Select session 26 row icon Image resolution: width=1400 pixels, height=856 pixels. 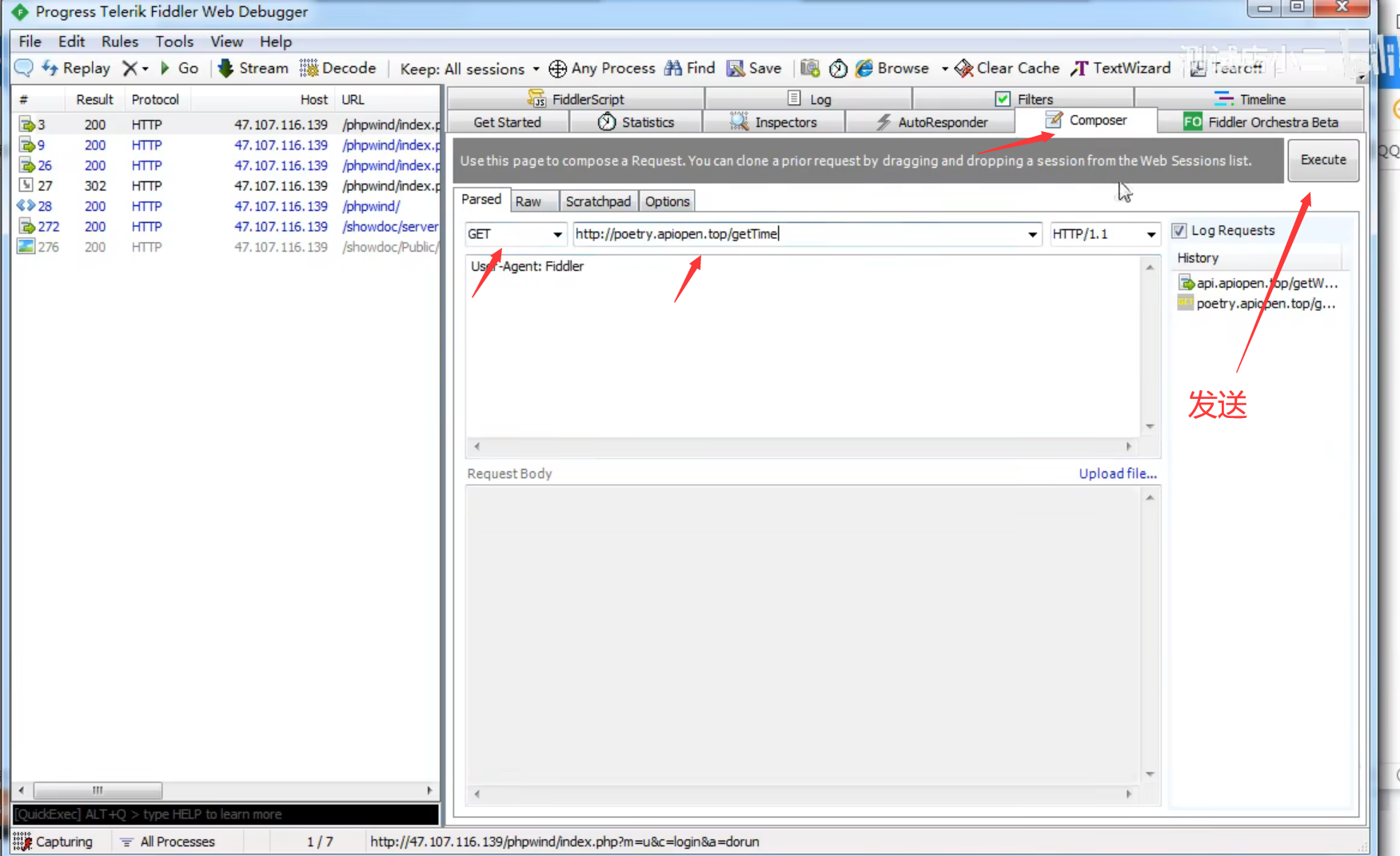[26, 165]
